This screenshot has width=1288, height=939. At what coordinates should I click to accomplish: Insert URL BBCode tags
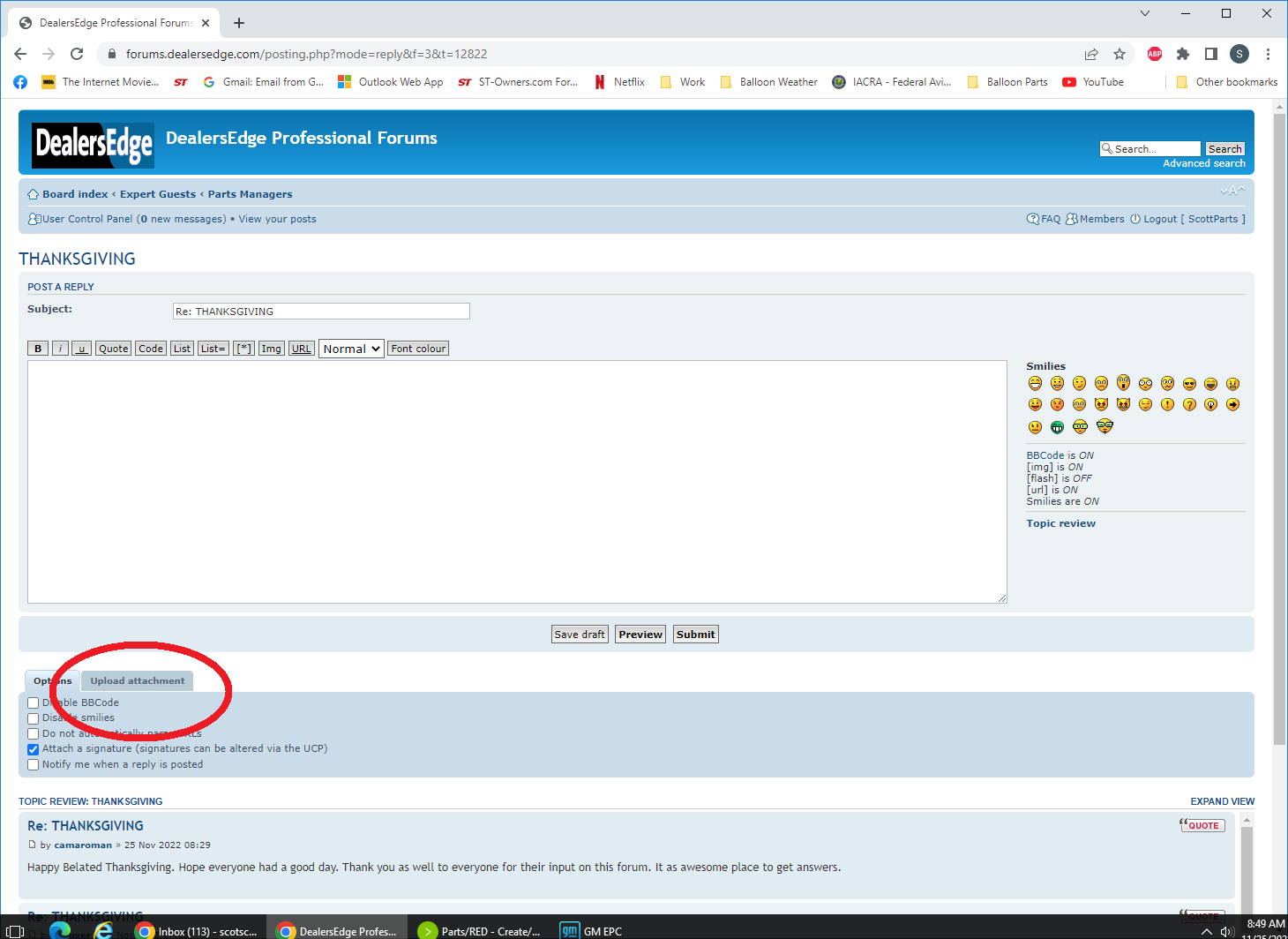coord(301,349)
